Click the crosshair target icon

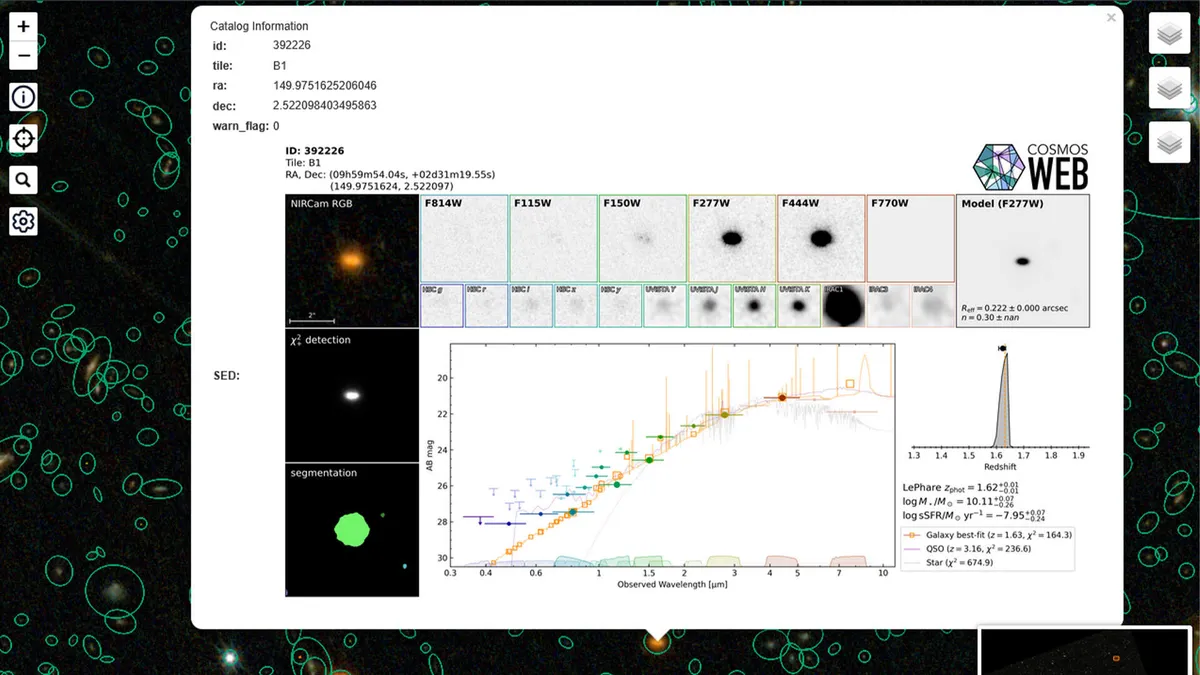point(24,138)
